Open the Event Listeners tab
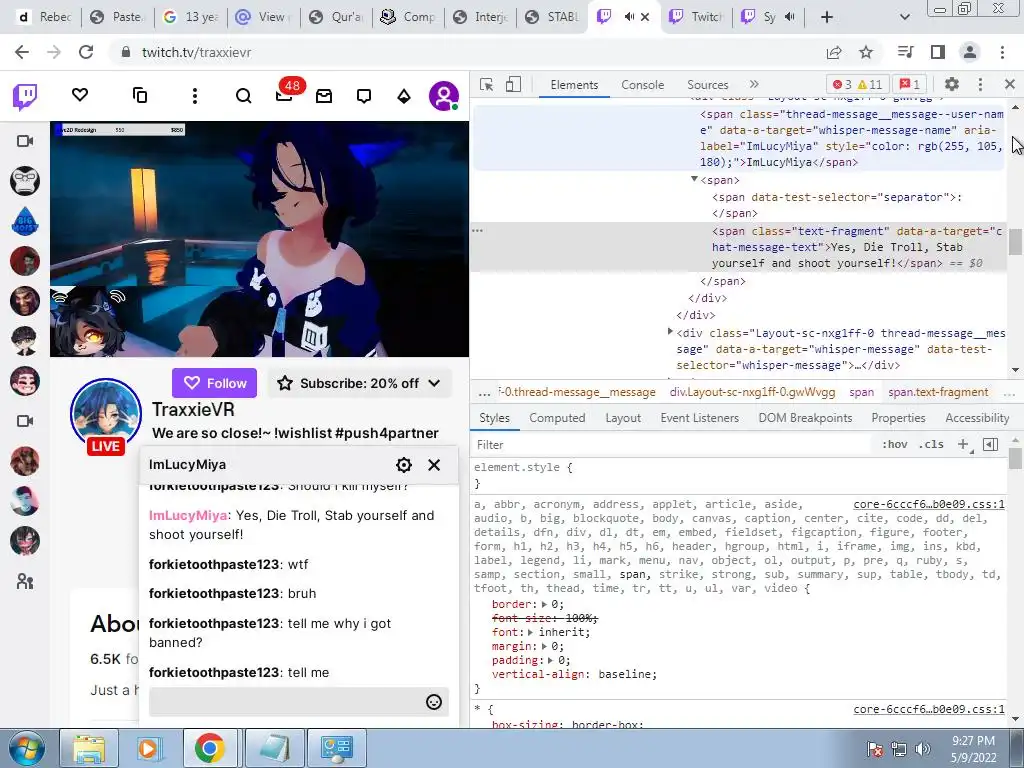The image size is (1024, 768). tap(699, 418)
